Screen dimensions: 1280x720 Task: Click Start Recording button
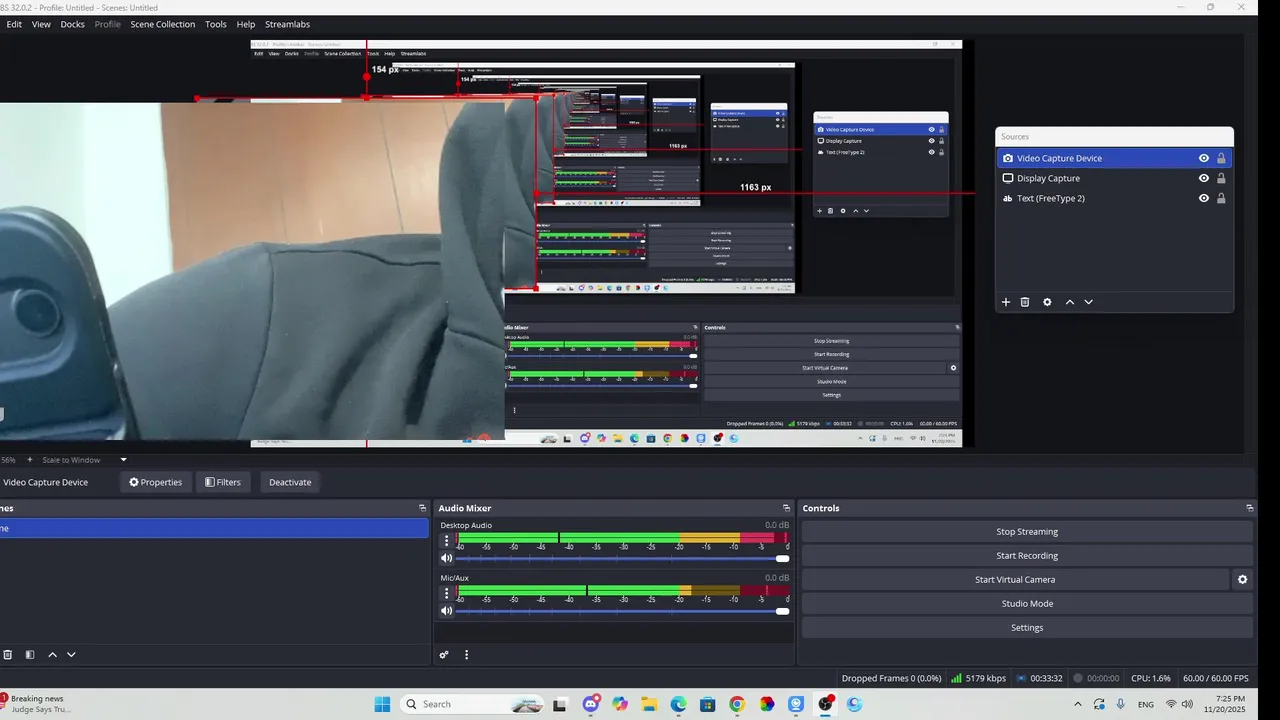point(1027,556)
